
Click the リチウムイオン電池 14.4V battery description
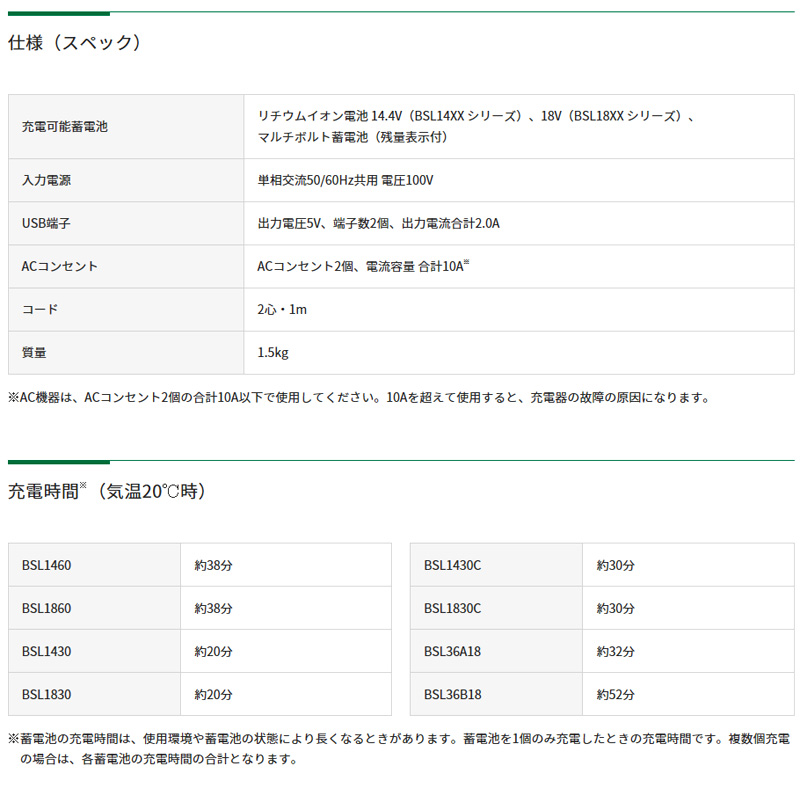click(477, 127)
